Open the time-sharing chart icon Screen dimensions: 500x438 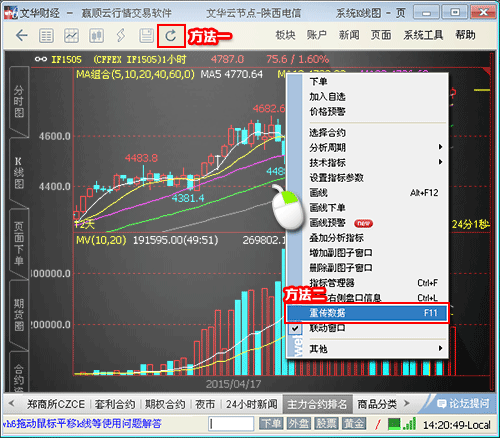point(71,36)
